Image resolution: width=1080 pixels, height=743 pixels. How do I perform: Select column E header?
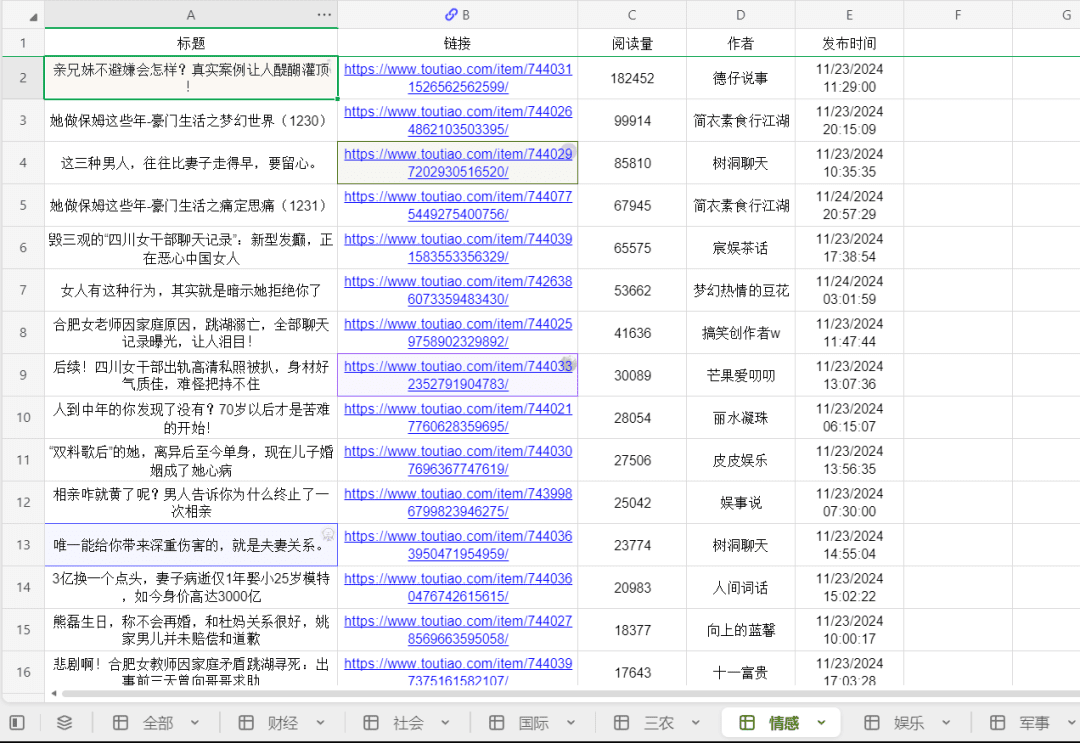[x=849, y=14]
